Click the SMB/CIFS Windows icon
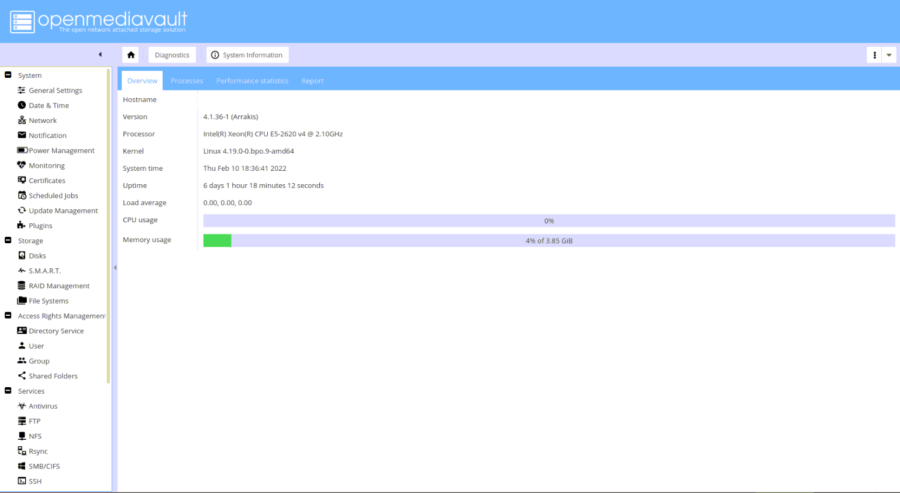 (22, 465)
